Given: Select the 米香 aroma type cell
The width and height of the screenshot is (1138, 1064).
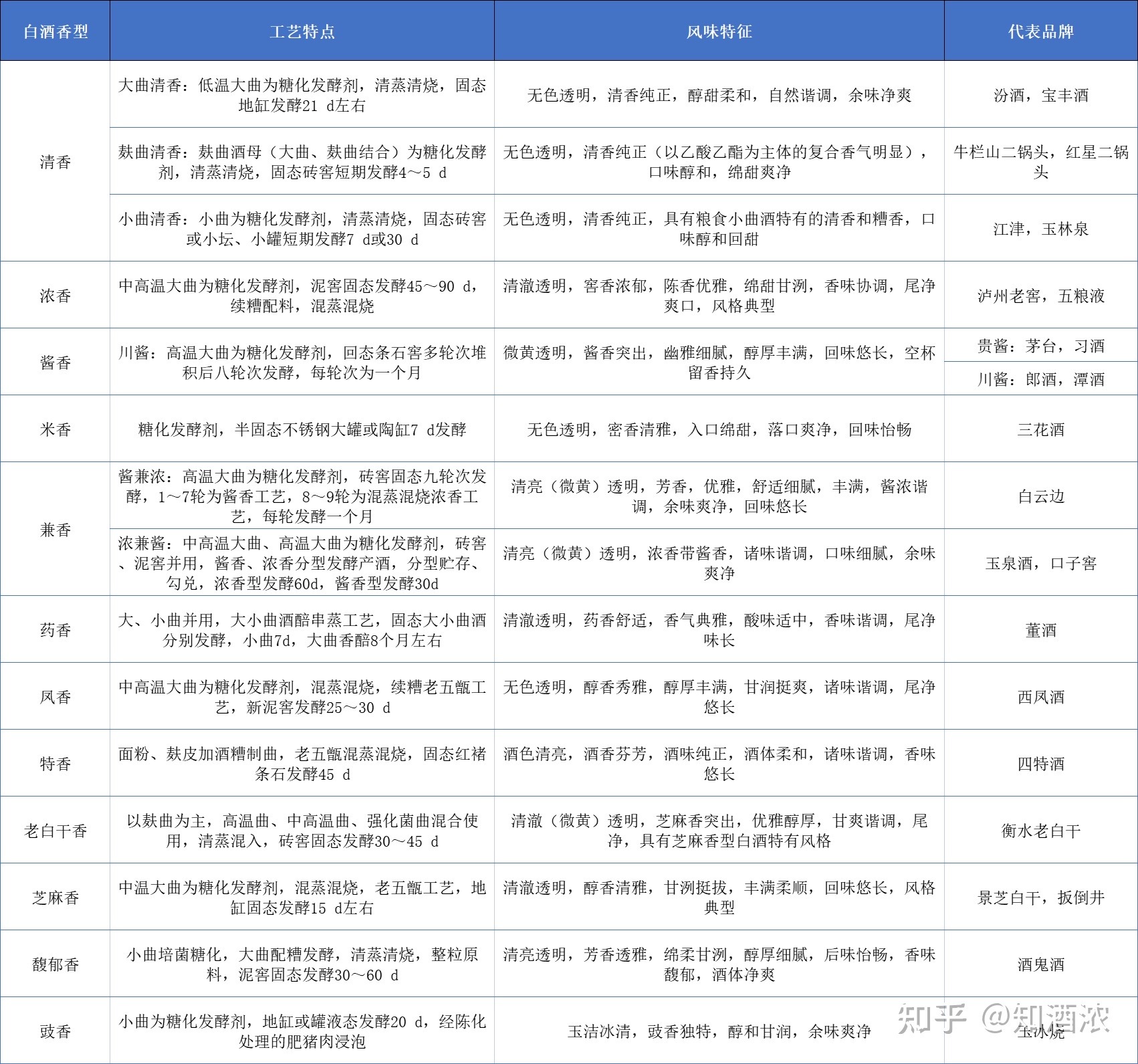Looking at the screenshot, I should pos(55,429).
